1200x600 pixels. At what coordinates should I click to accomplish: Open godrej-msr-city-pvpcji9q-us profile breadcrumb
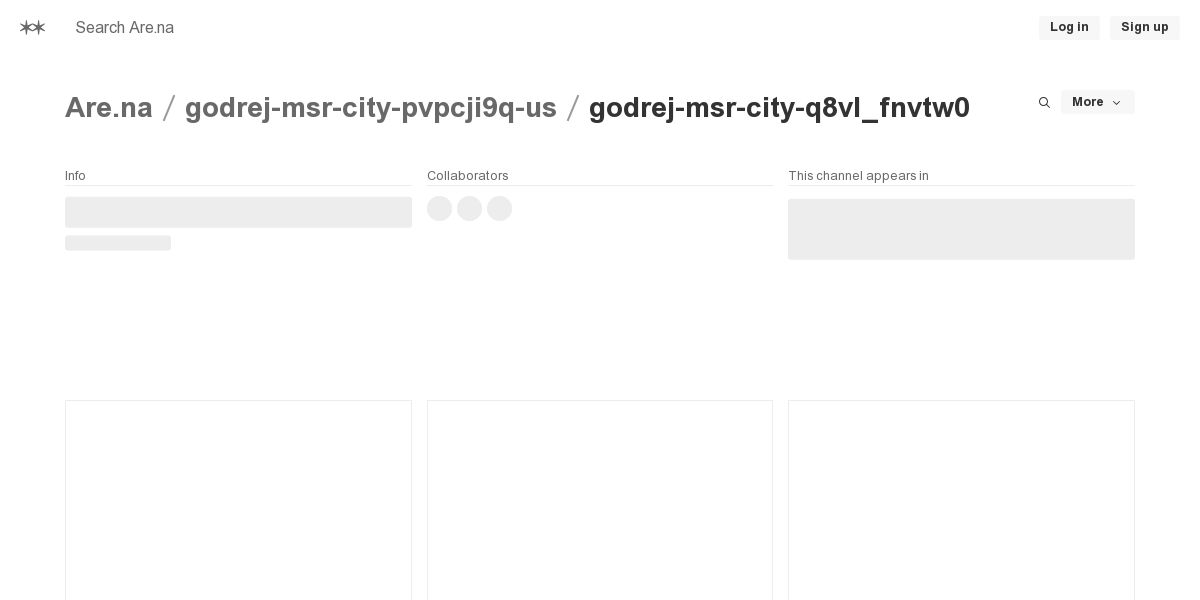coord(371,108)
